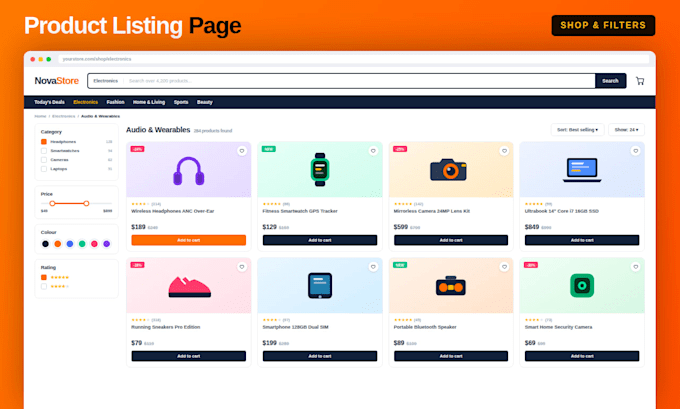Favorite the Portable Bluetooth Speaker heart icon

[x=504, y=267]
